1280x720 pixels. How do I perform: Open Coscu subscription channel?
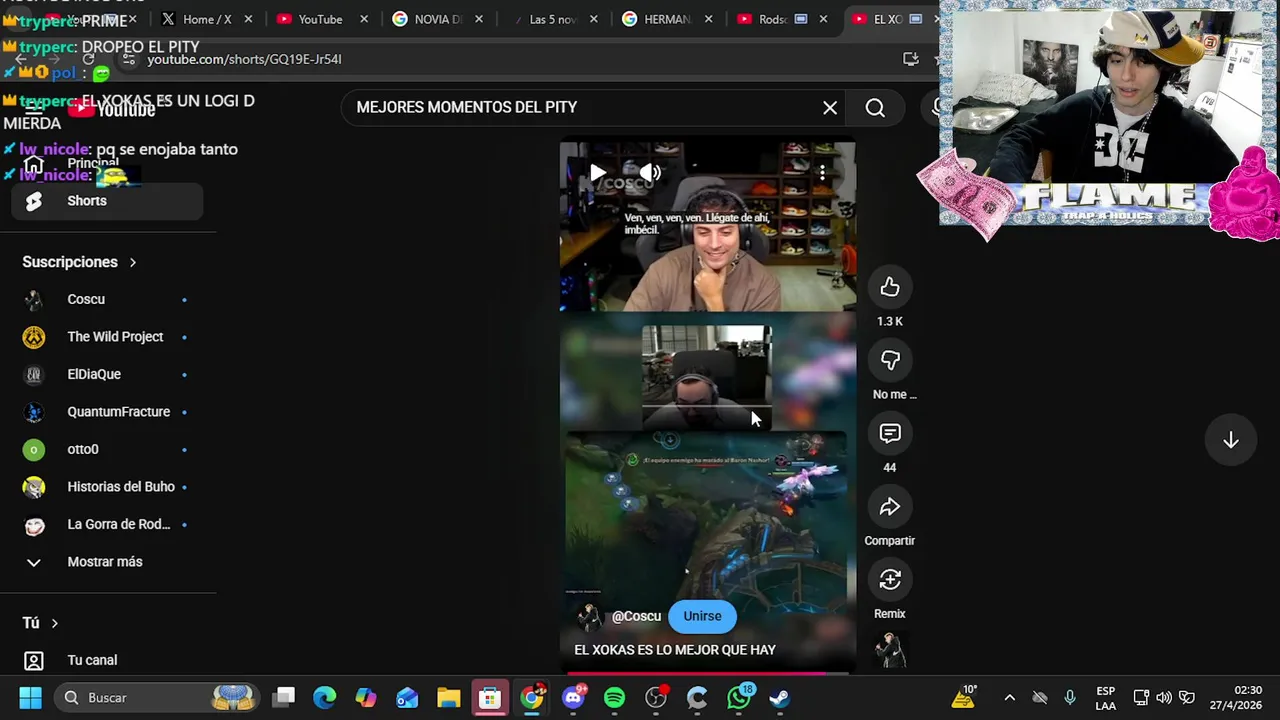(107, 299)
